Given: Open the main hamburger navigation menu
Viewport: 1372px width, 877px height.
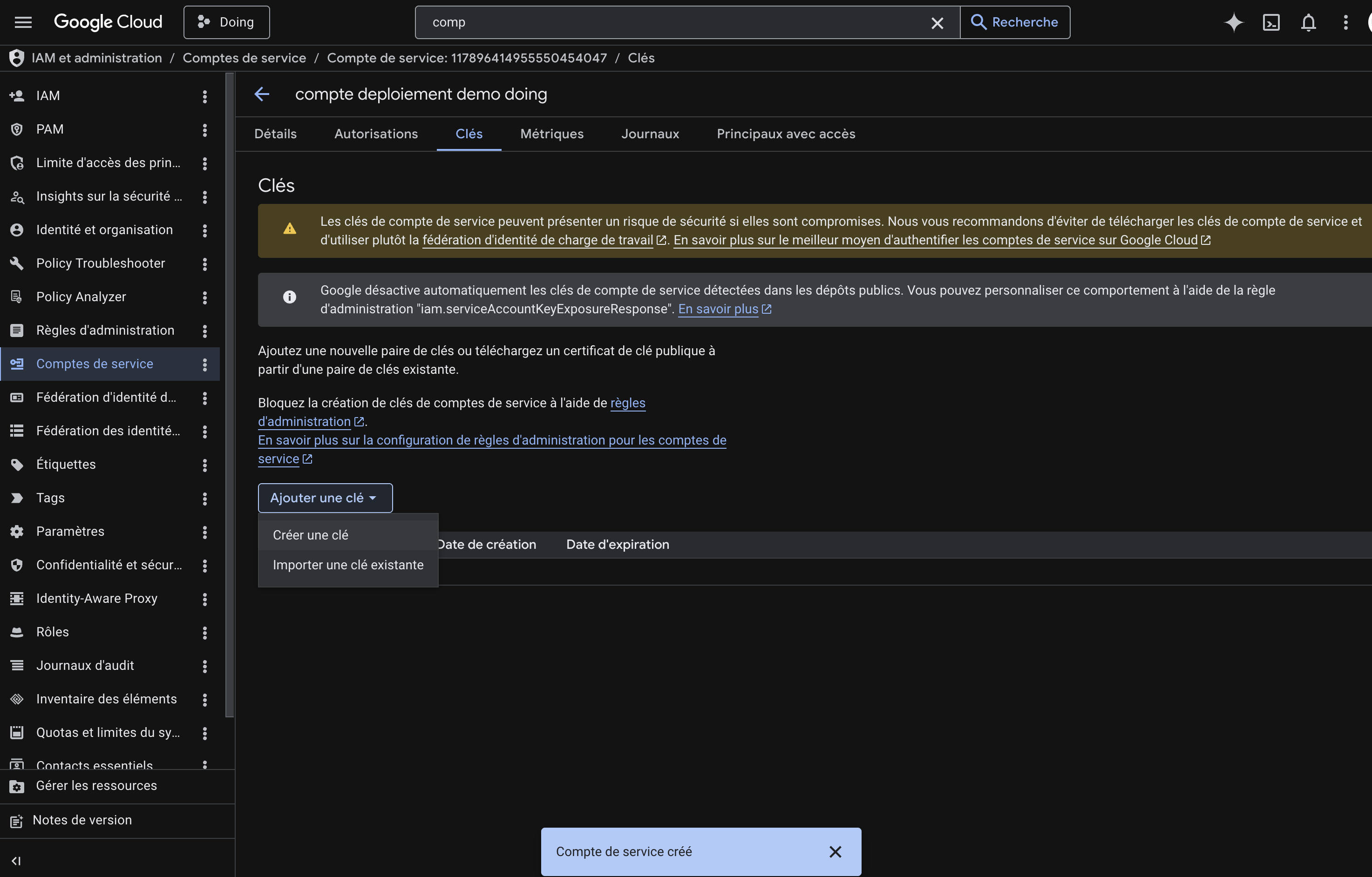Looking at the screenshot, I should (23, 22).
